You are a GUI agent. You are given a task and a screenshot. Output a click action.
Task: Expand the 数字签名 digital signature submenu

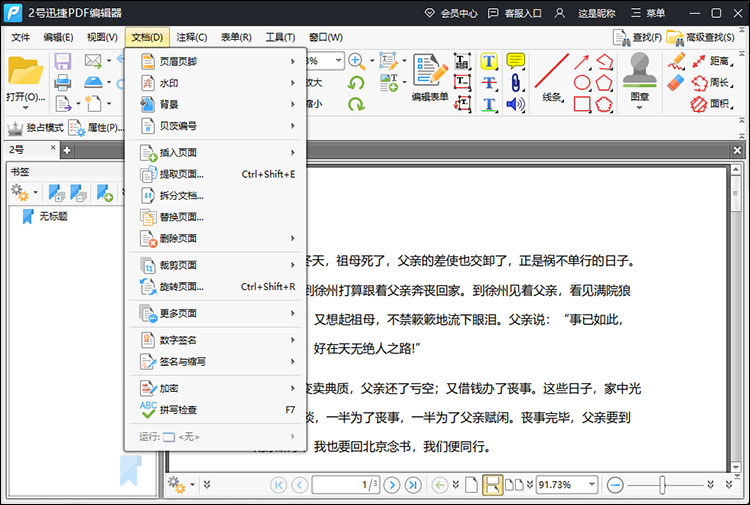pyautogui.click(x=216, y=340)
